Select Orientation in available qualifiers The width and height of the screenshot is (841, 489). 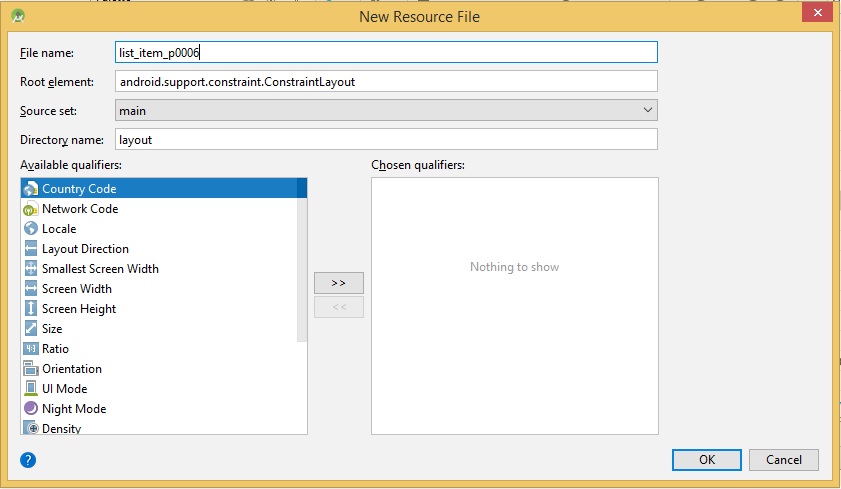[x=72, y=369]
